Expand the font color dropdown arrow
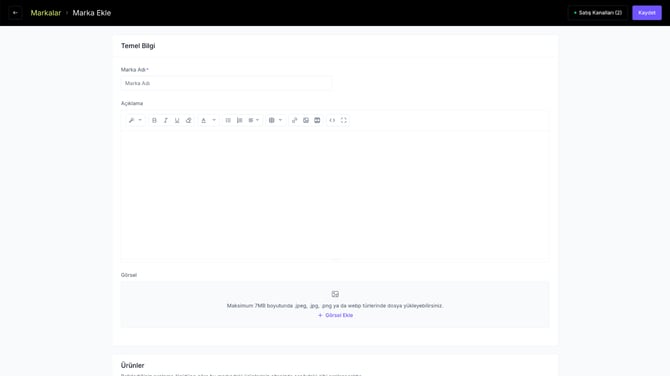Image resolution: width=670 pixels, height=376 pixels. (x=214, y=120)
